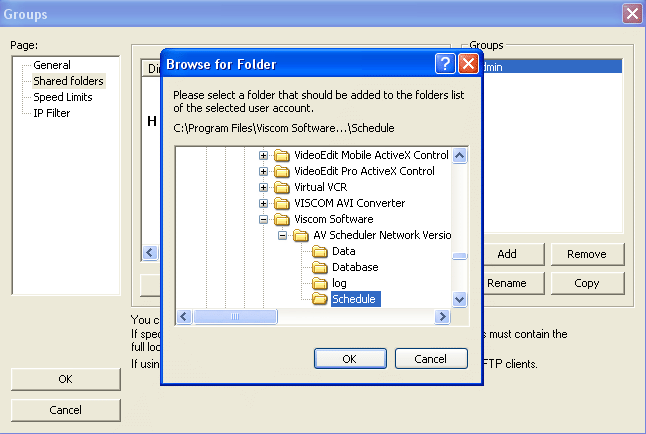
Task: Click the Virtual VCR folder icon
Action: tap(282, 187)
